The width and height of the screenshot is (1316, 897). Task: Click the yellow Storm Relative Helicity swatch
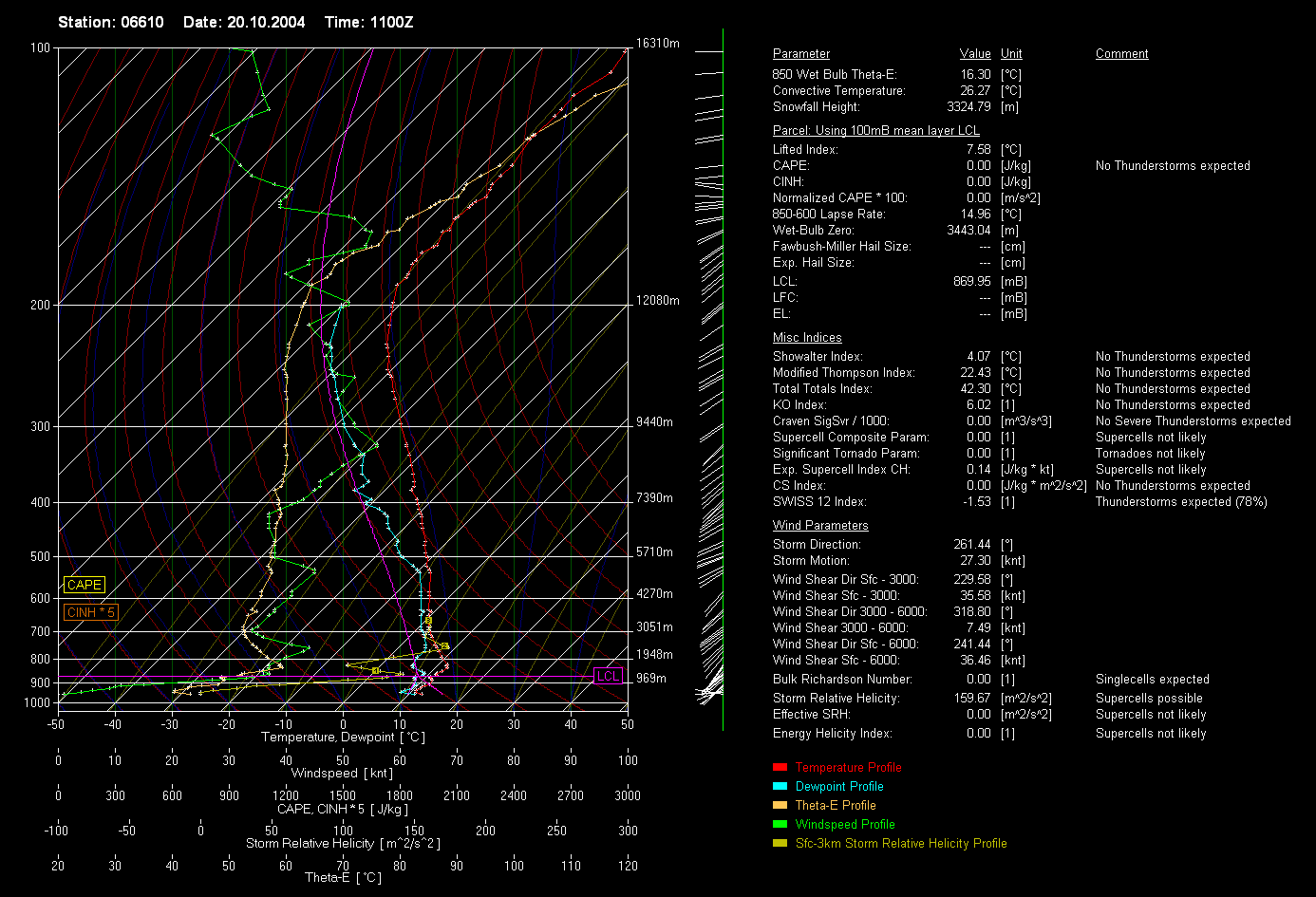[x=780, y=843]
